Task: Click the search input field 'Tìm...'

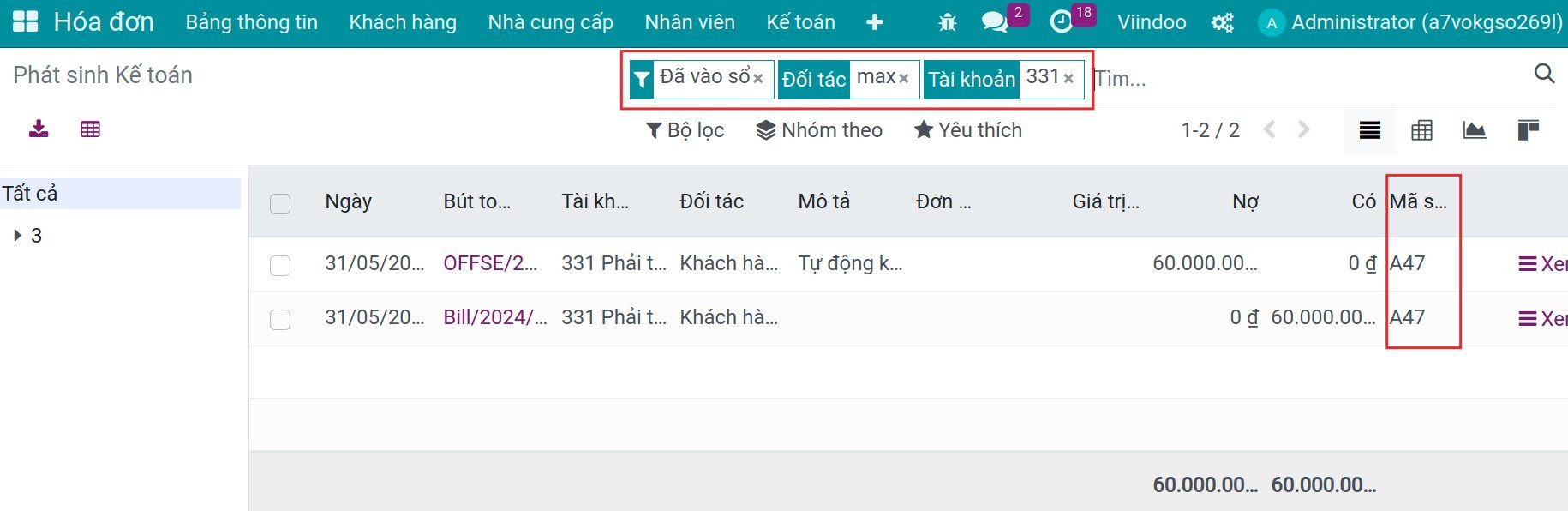Action: [x=1311, y=79]
